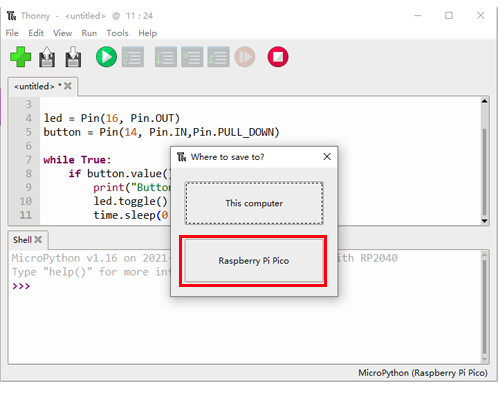Click editor scrollbar up arrow
500x400 pixels.
pos(485,101)
